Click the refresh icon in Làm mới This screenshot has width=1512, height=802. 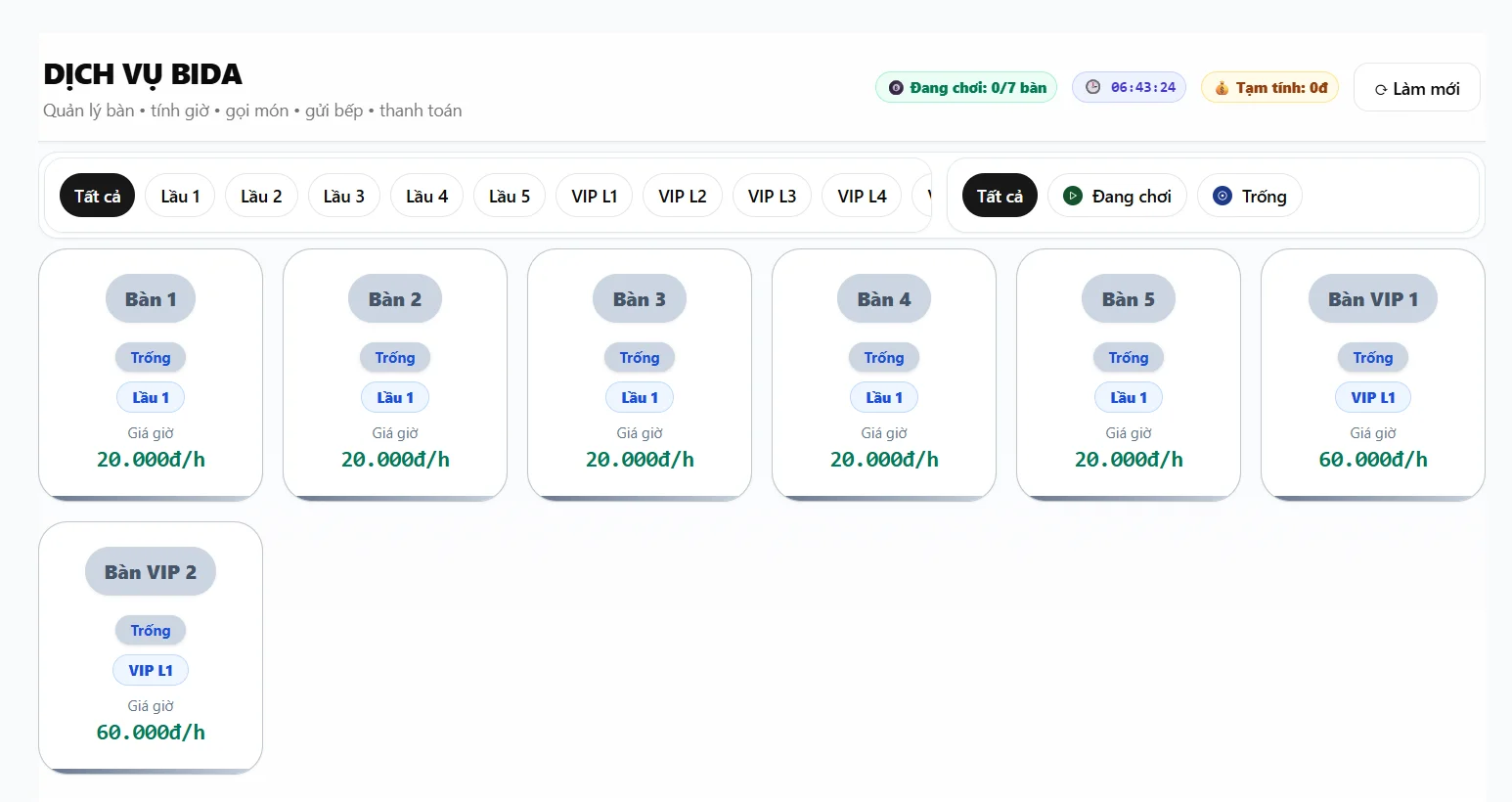pyautogui.click(x=1381, y=89)
